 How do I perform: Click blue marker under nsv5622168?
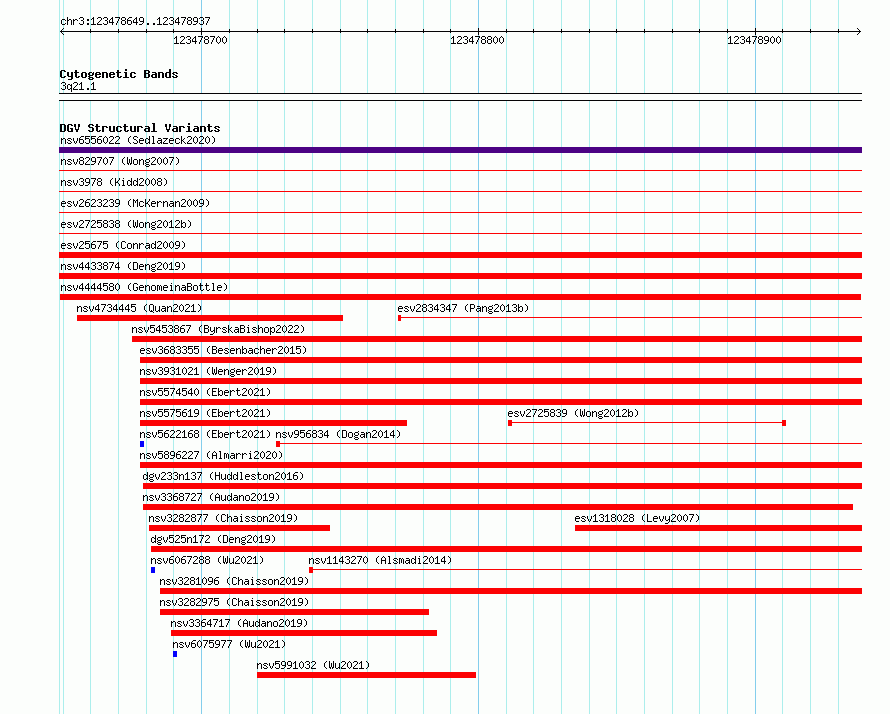coord(142,444)
